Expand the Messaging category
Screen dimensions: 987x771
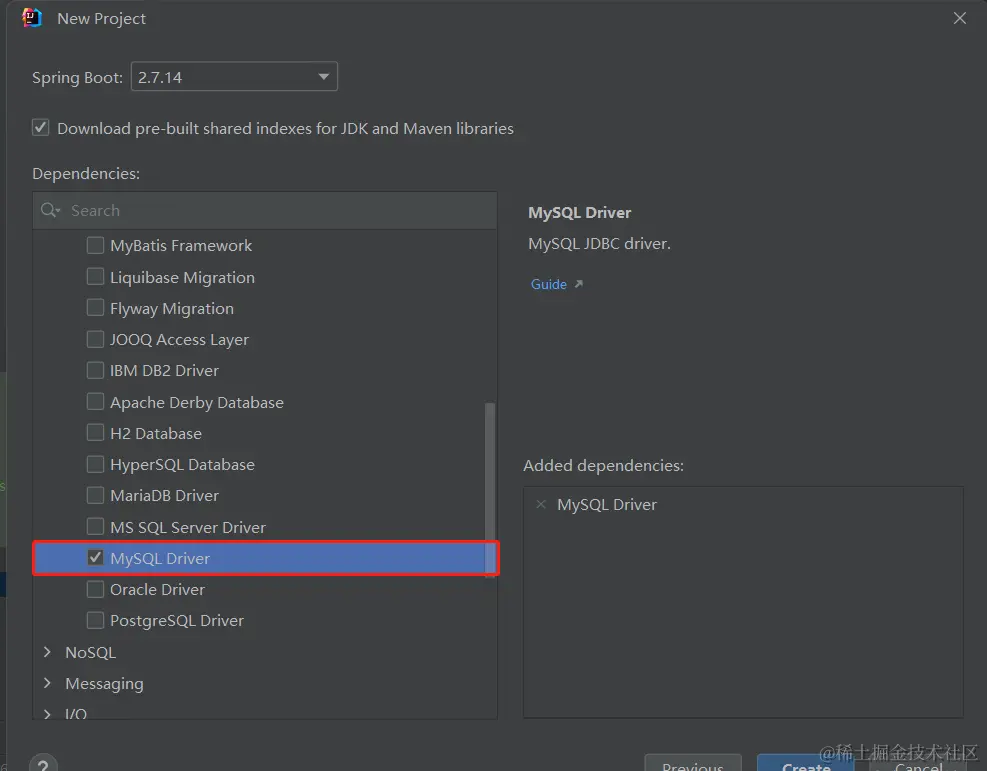coord(47,683)
